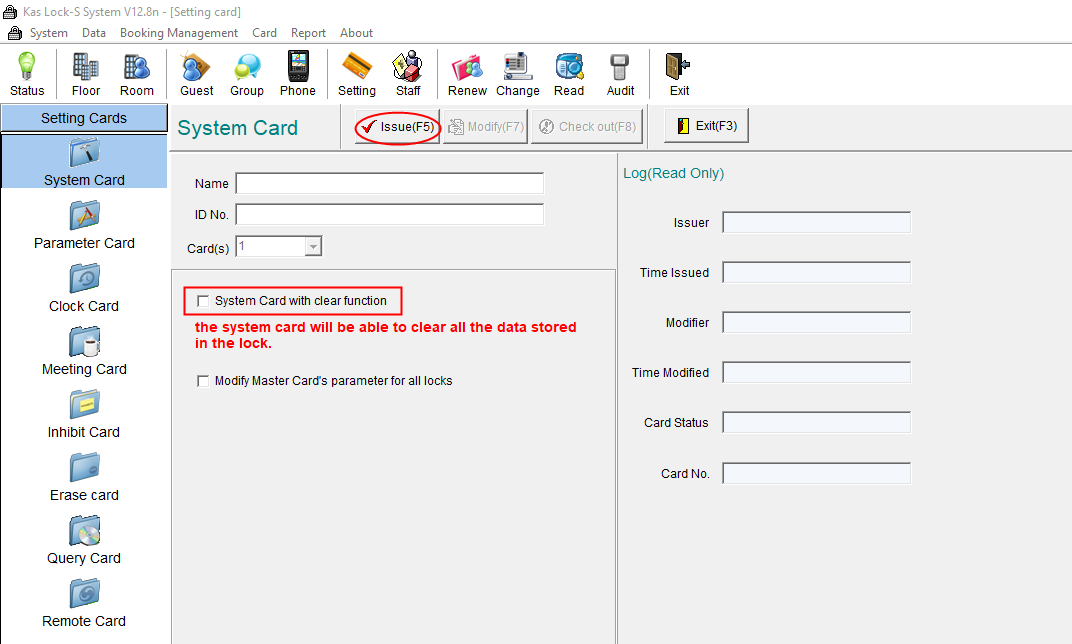Select Inhibit Card in the sidebar
1072x644 pixels.
(x=84, y=414)
